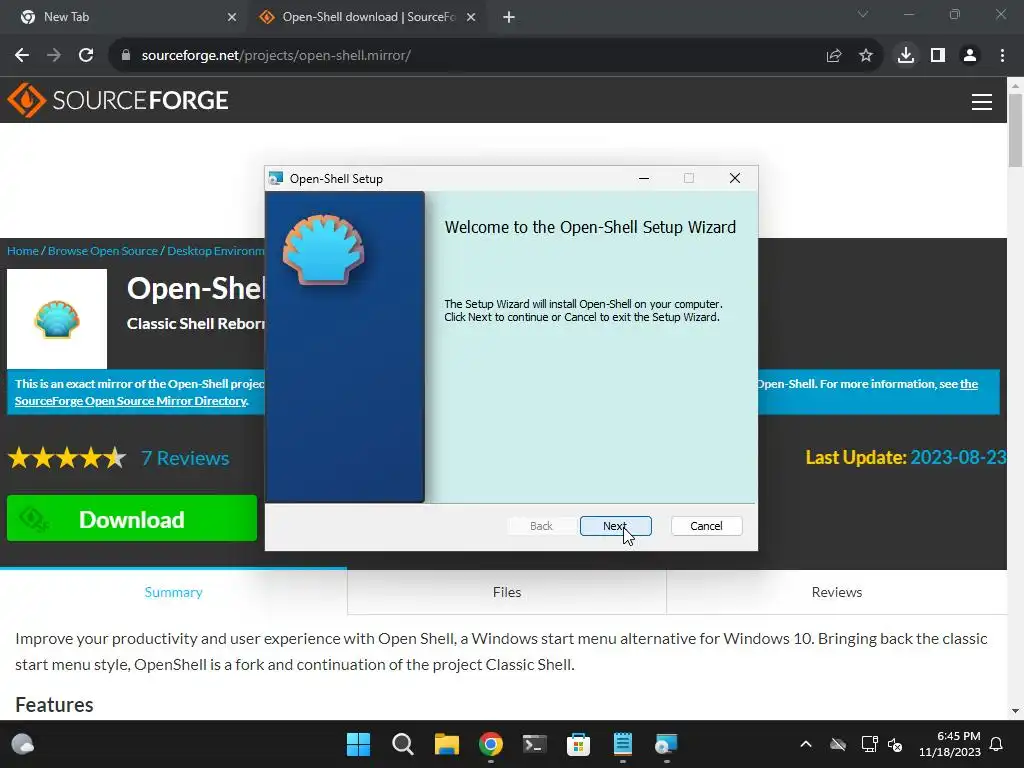1024x768 pixels.
Task: Open Browse Open Source breadcrumb
Action: [103, 251]
